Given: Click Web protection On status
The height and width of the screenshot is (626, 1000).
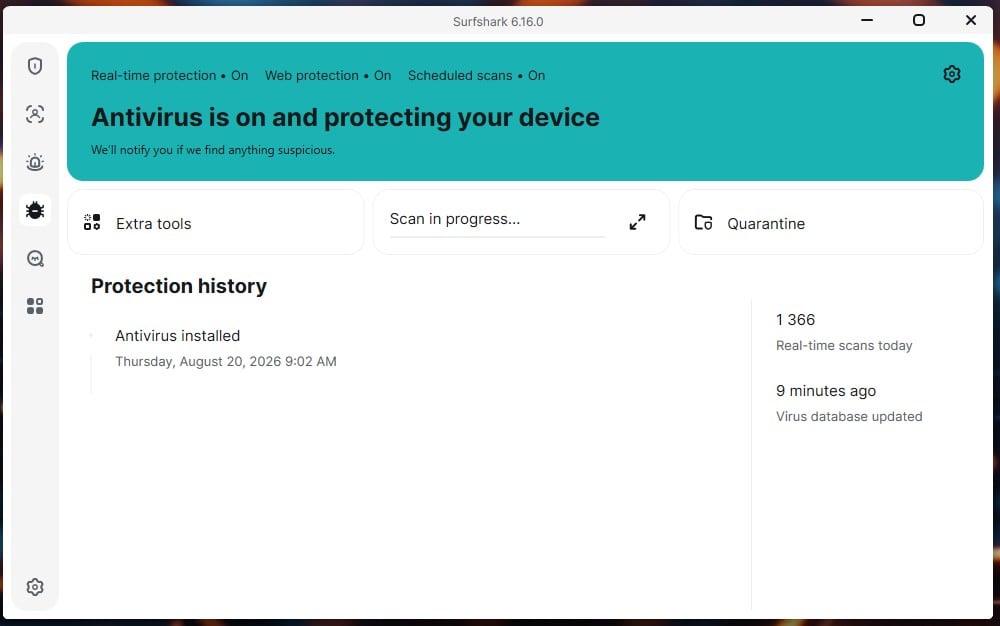Looking at the screenshot, I should coord(328,75).
